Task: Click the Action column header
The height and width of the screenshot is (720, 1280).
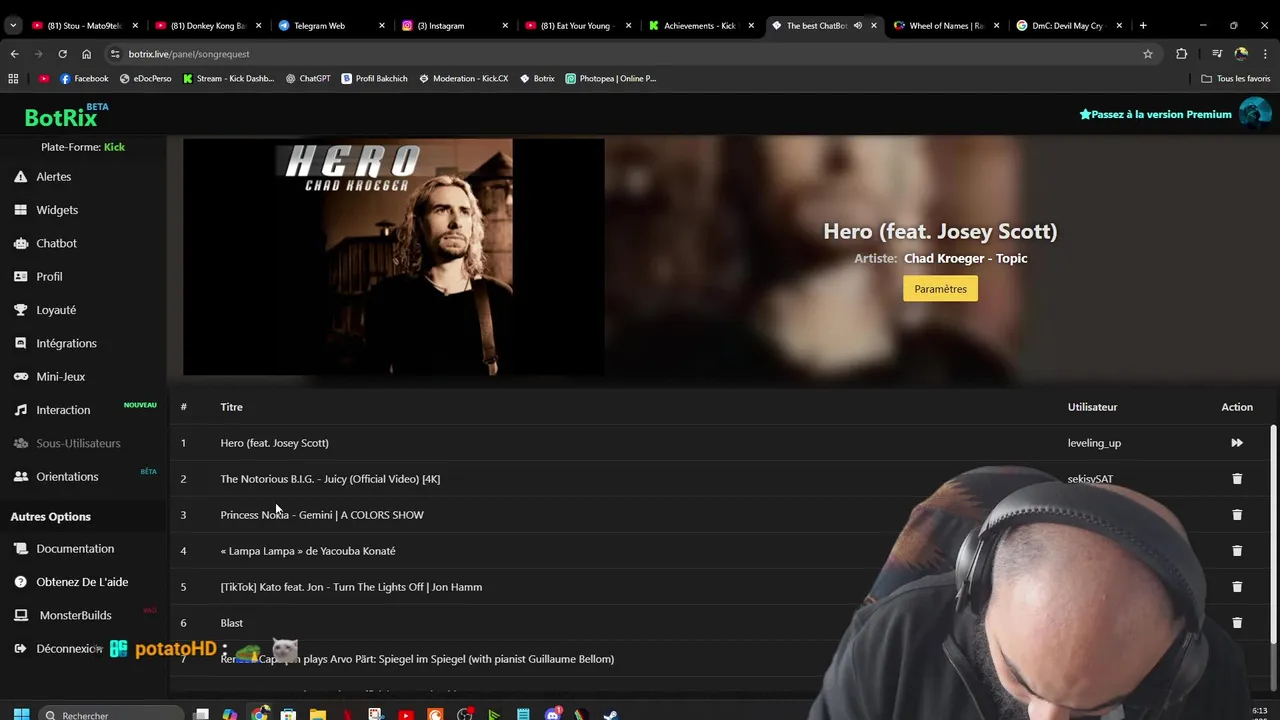Action: (x=1237, y=407)
